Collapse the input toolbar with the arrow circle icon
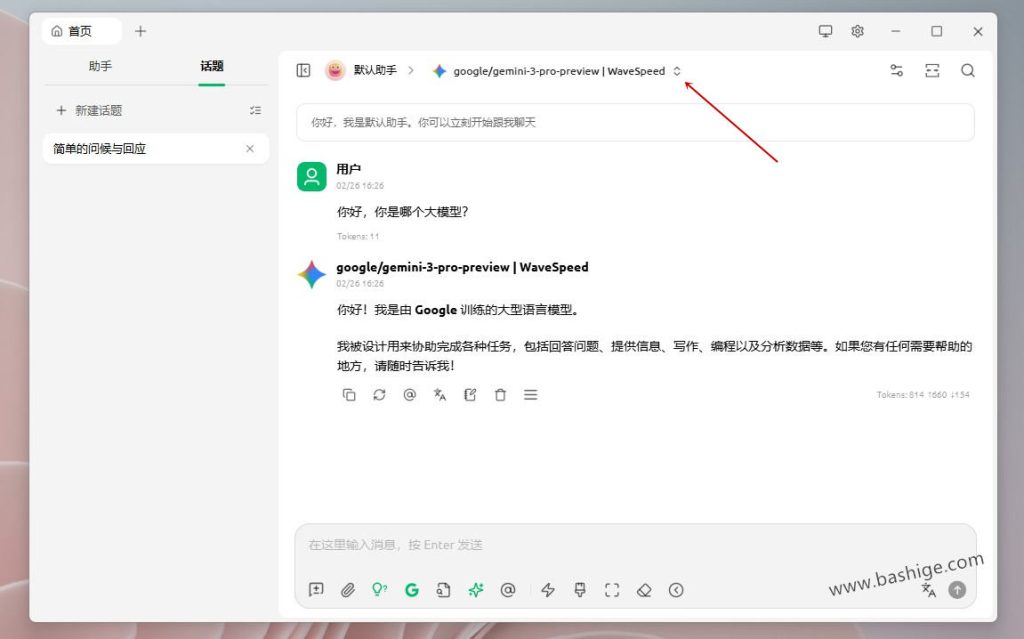Image resolution: width=1024 pixels, height=639 pixels. (x=676, y=590)
